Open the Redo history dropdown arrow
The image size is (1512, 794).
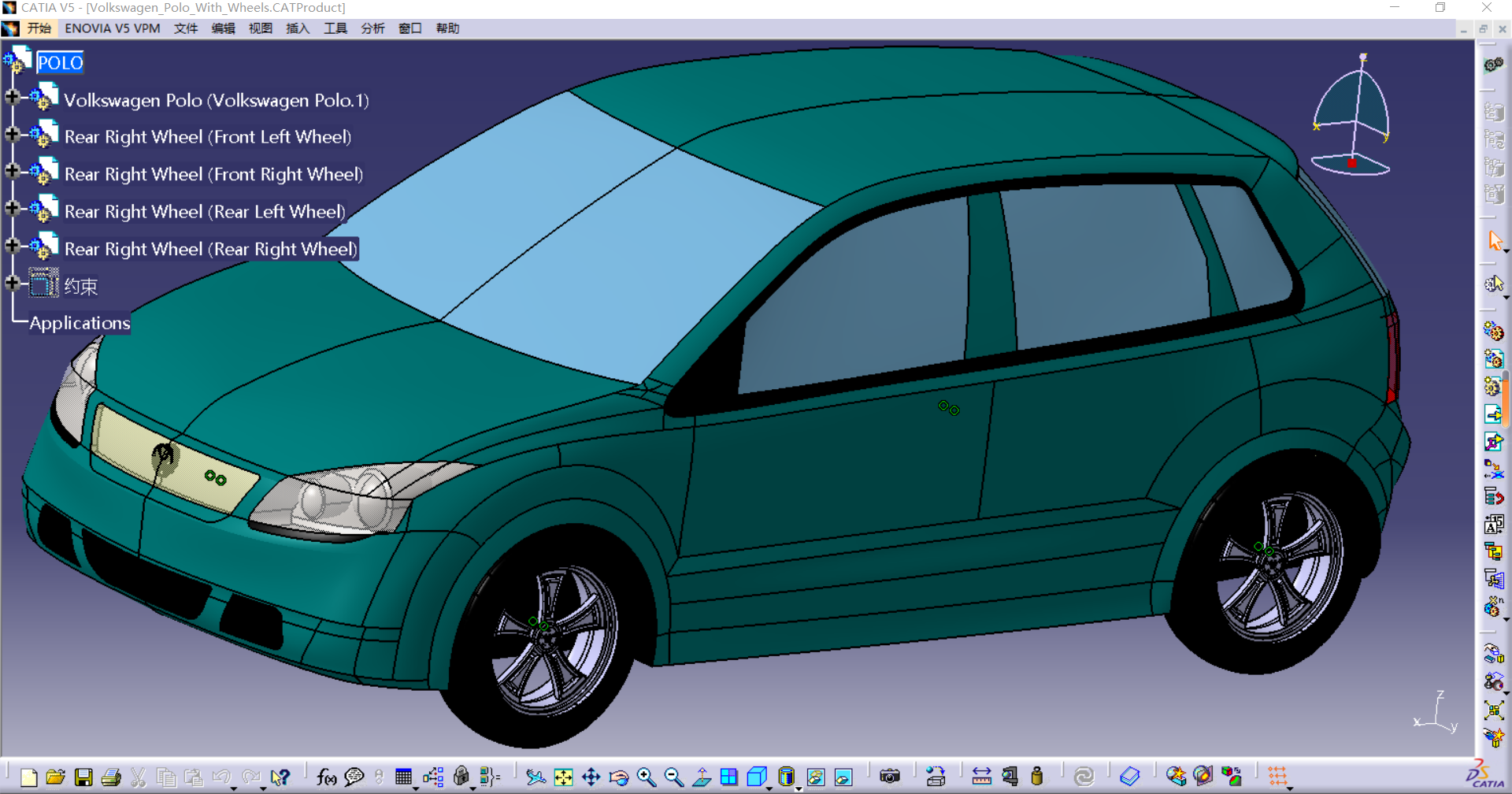pyautogui.click(x=263, y=788)
